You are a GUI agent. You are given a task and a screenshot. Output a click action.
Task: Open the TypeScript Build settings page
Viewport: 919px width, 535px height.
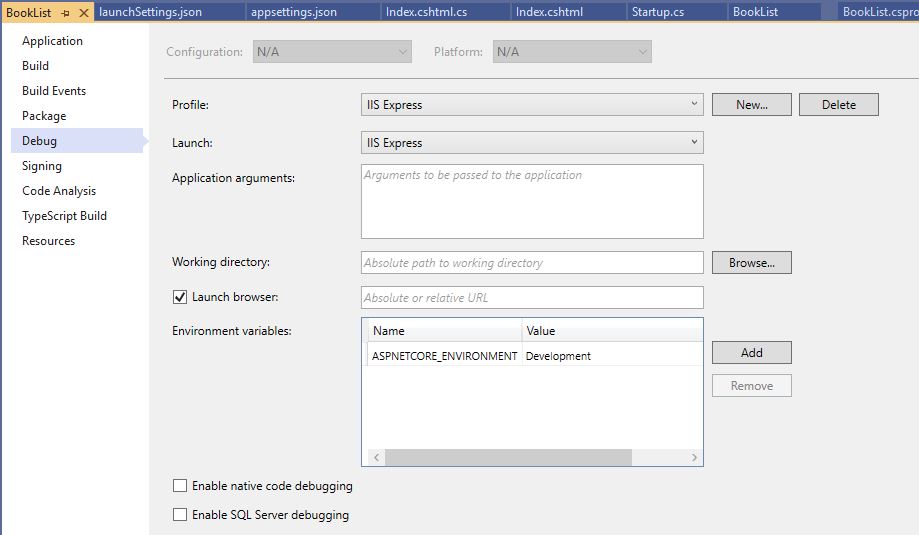[64, 216]
